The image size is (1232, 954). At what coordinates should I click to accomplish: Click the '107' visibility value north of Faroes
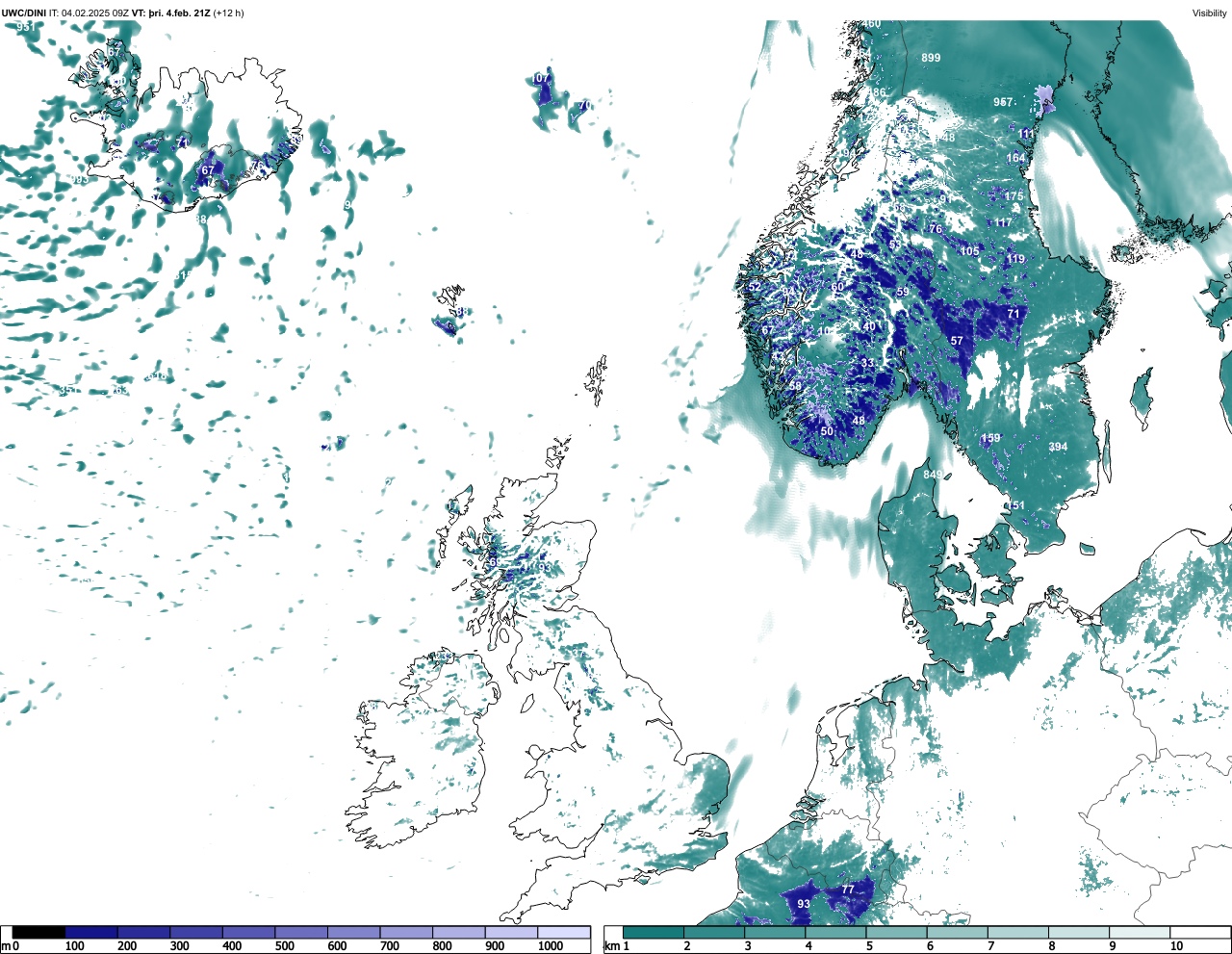[541, 78]
